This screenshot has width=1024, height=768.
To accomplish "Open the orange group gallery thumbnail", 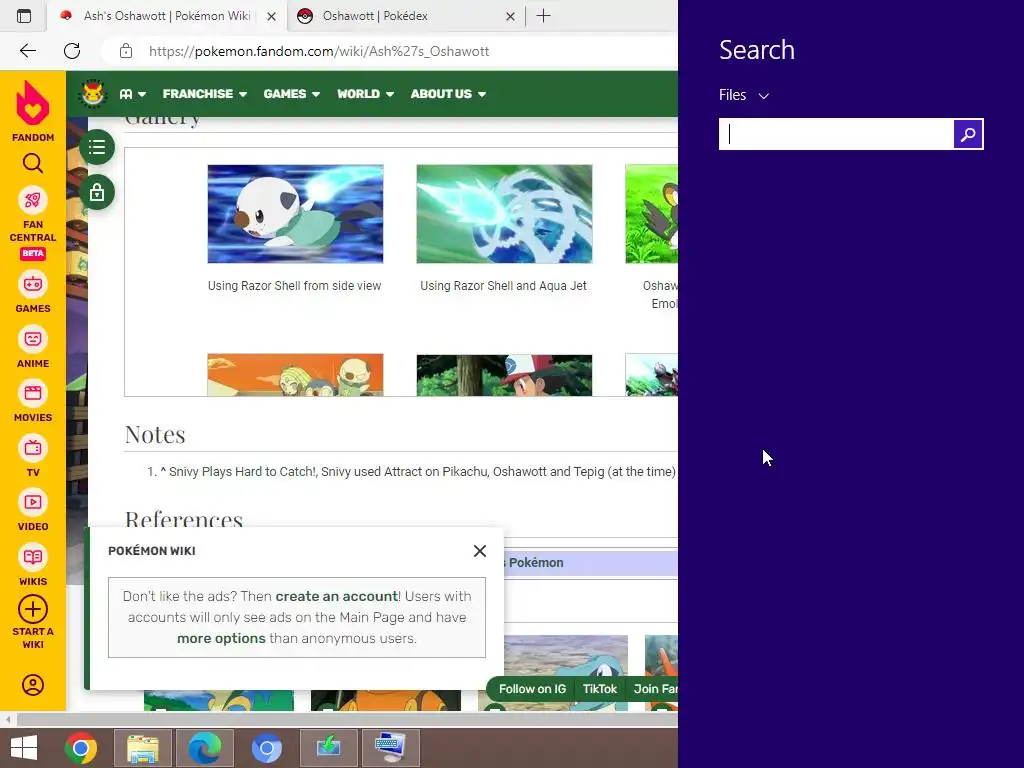I will click(x=295, y=375).
